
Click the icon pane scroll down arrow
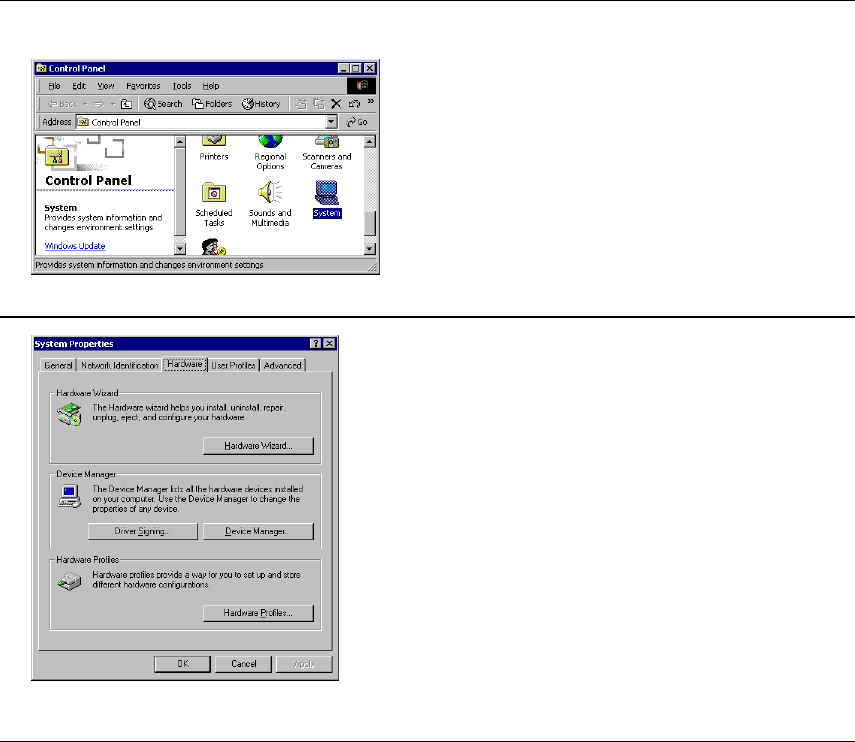point(370,249)
